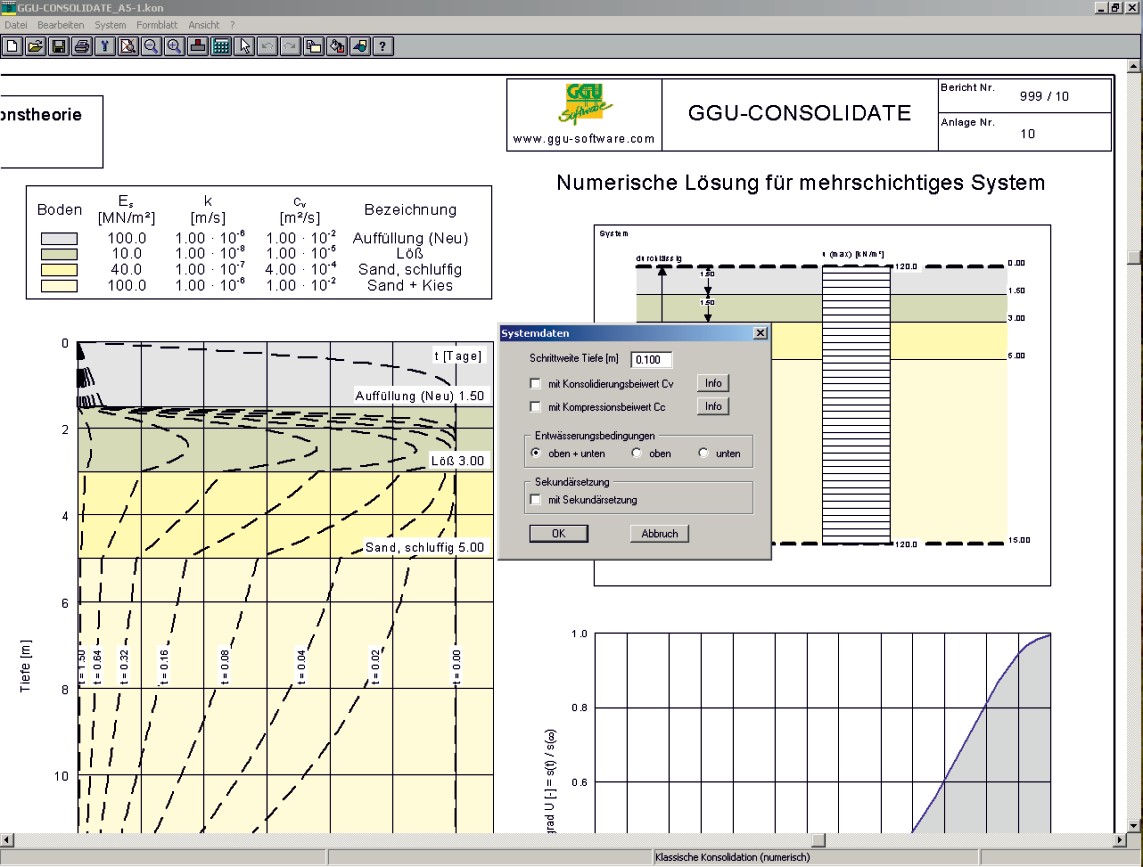Click the Auffüllung (Neu) grey legend swatch
1143x867 pixels.
click(x=59, y=238)
